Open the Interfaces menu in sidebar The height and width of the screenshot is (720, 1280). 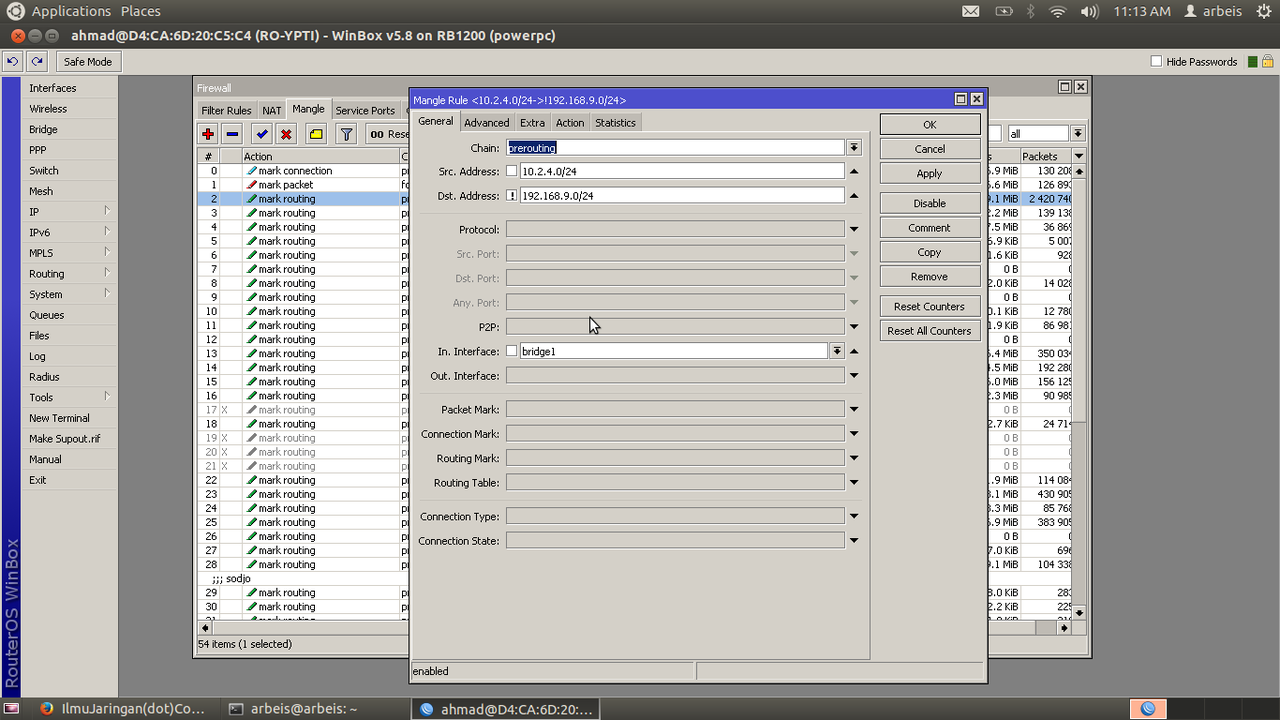pos(52,88)
